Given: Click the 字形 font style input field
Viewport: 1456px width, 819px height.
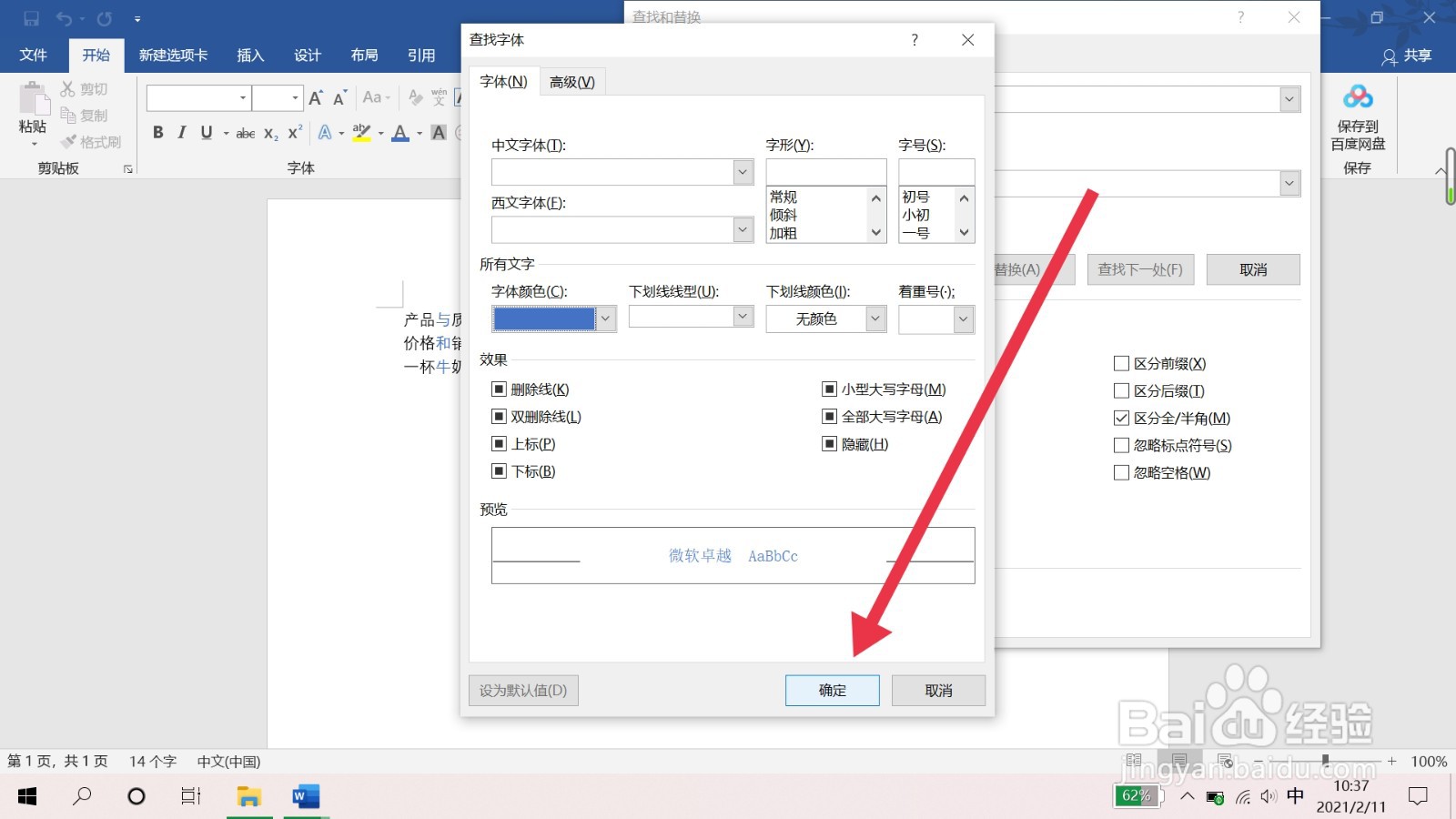Looking at the screenshot, I should coord(826,172).
